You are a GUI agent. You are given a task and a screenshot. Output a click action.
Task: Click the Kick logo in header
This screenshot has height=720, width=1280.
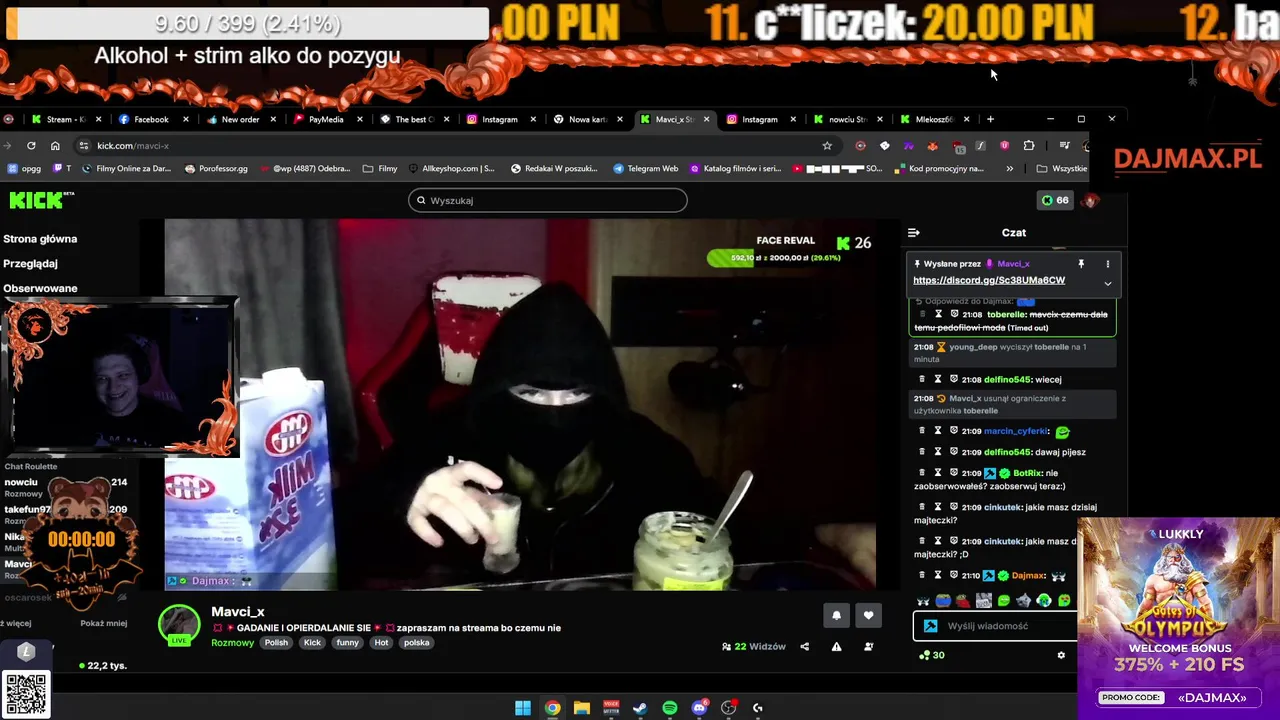[x=38, y=200]
